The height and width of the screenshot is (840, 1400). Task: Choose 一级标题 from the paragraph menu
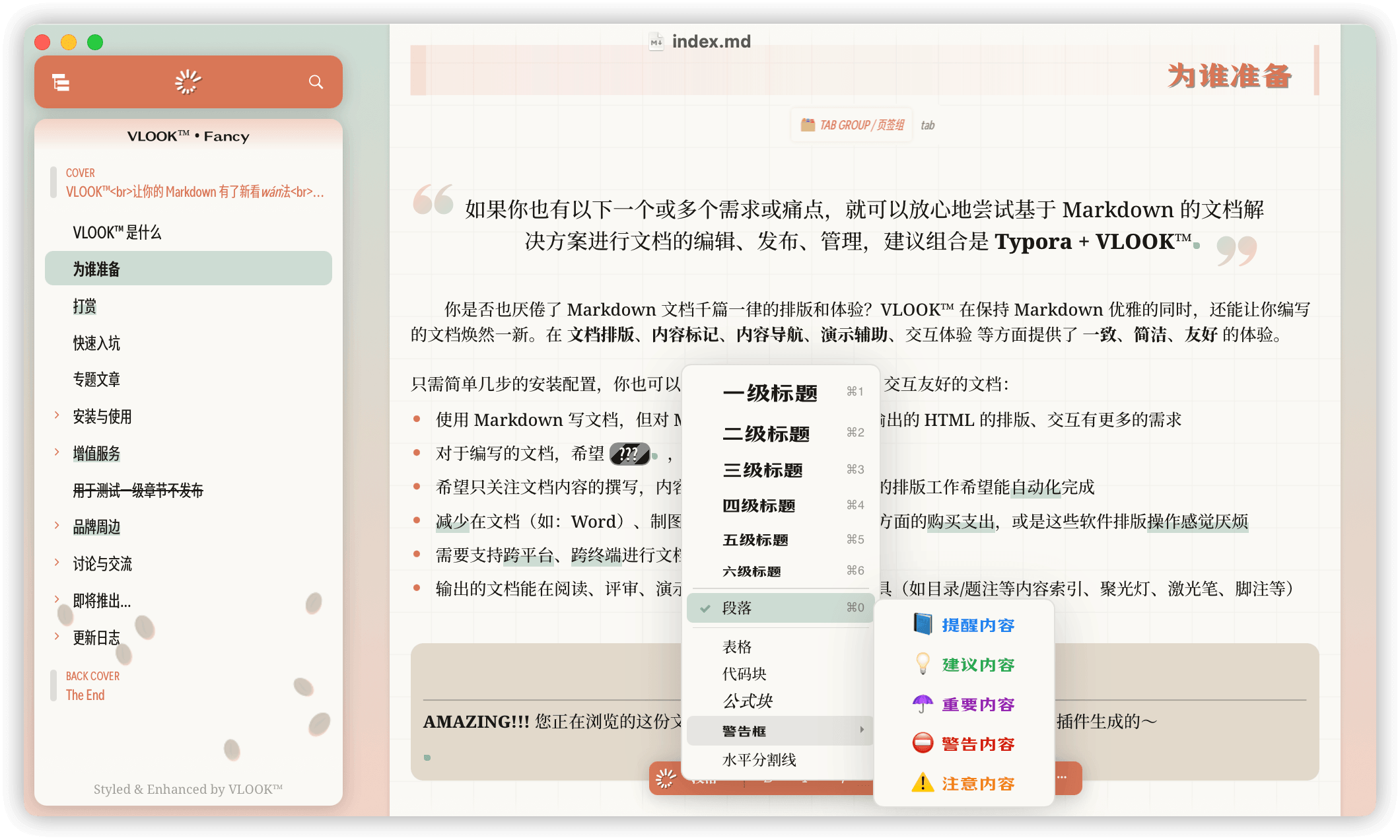pos(780,393)
